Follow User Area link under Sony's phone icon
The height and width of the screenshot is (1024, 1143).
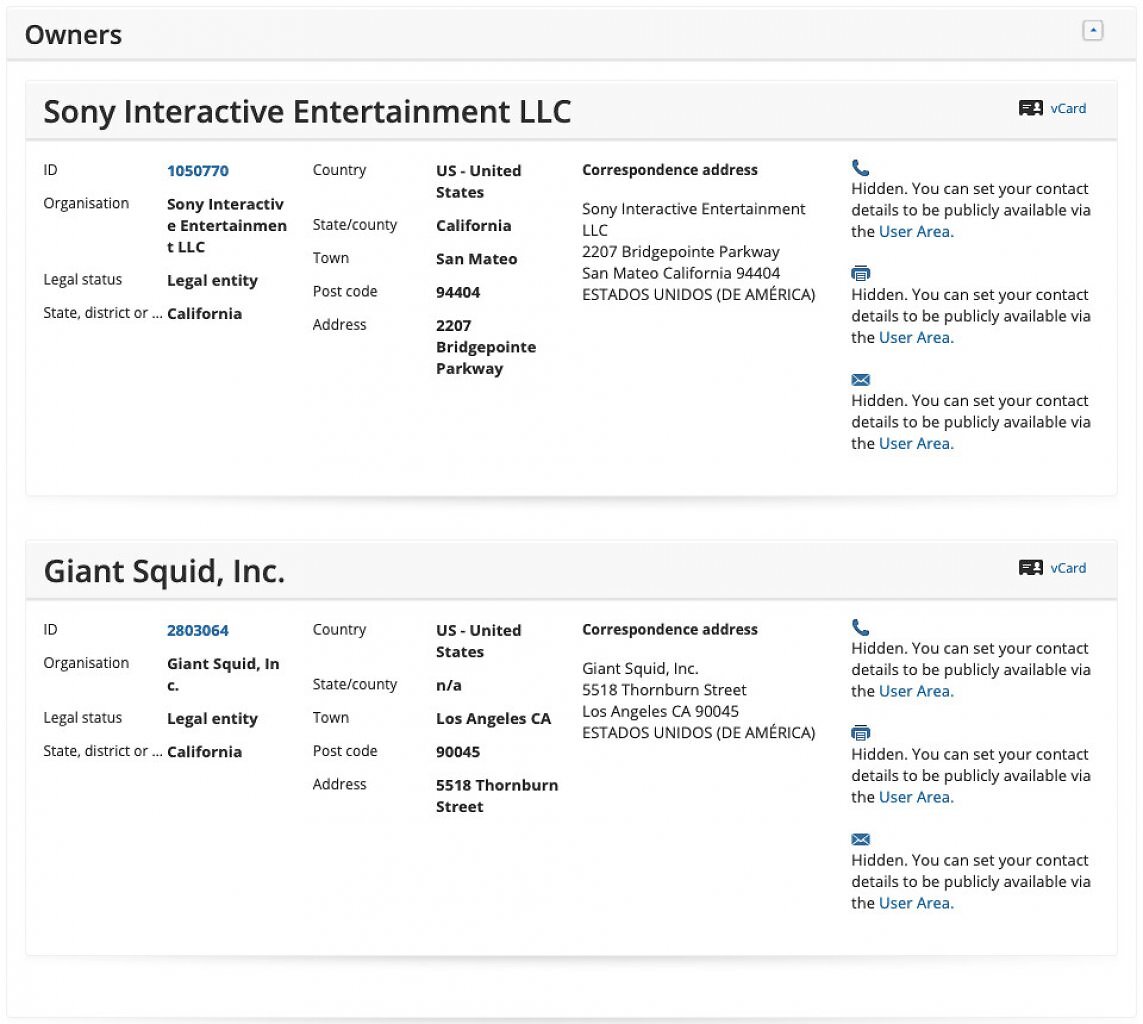point(916,232)
